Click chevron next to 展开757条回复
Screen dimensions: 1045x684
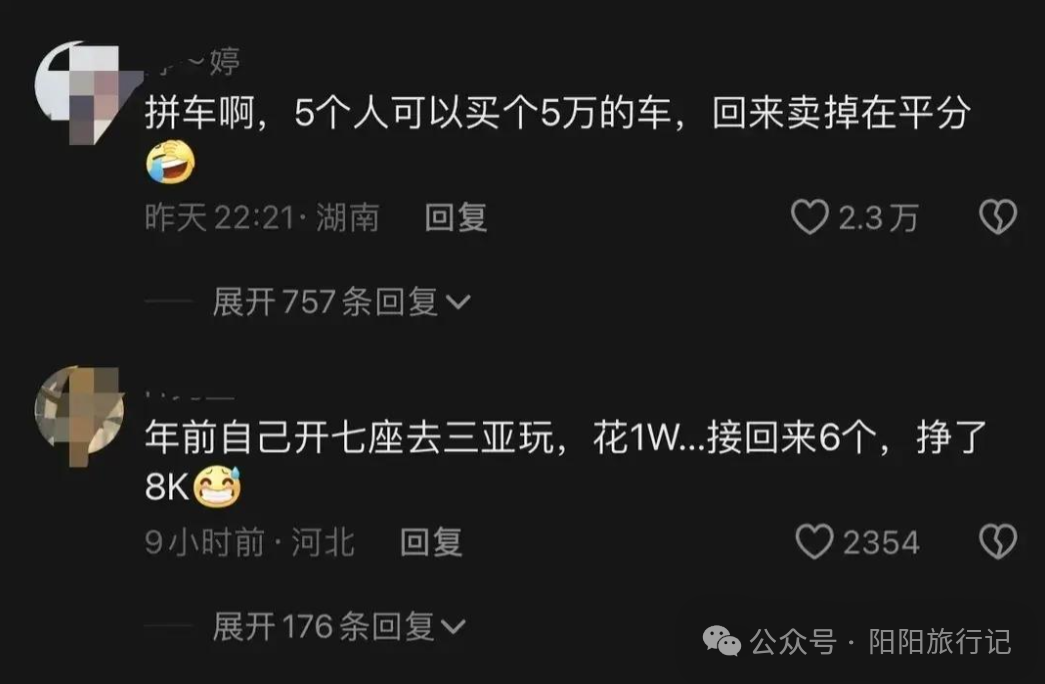coord(459,303)
